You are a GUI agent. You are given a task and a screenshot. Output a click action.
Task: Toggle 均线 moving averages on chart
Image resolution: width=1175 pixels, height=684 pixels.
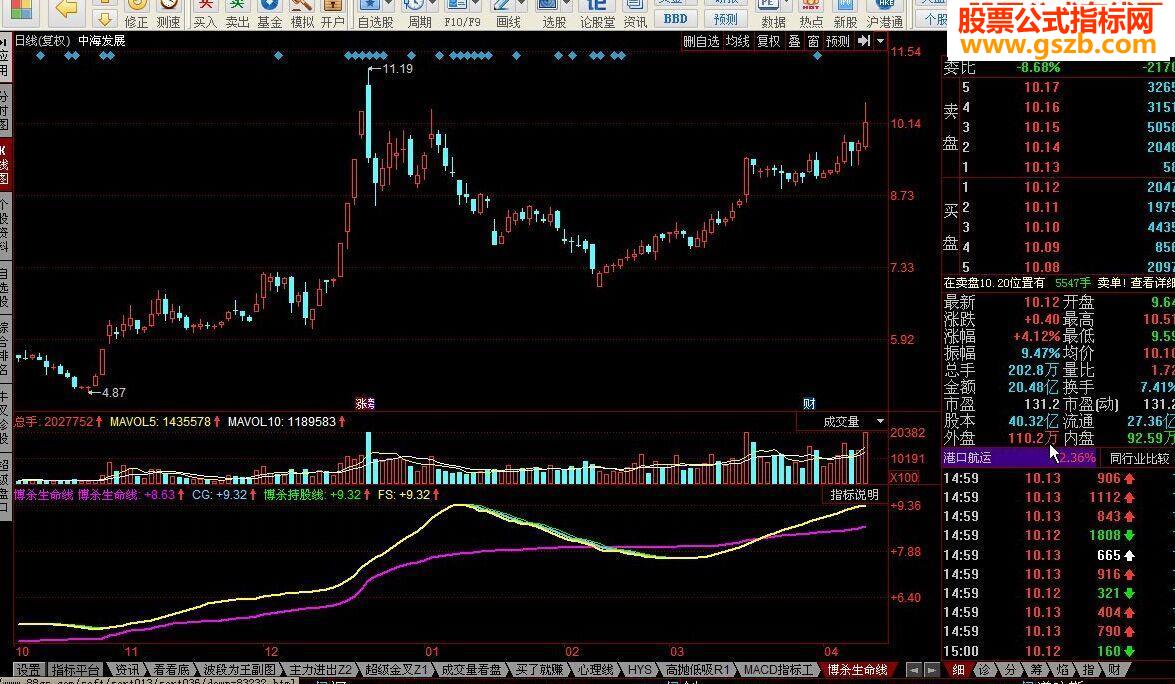pos(737,41)
